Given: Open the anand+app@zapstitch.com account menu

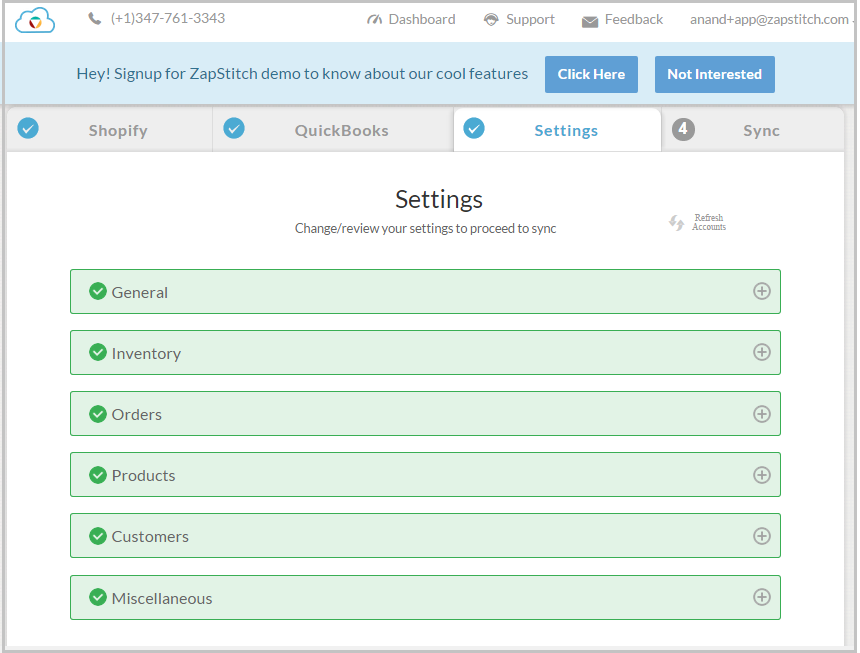Looking at the screenshot, I should coord(771,20).
